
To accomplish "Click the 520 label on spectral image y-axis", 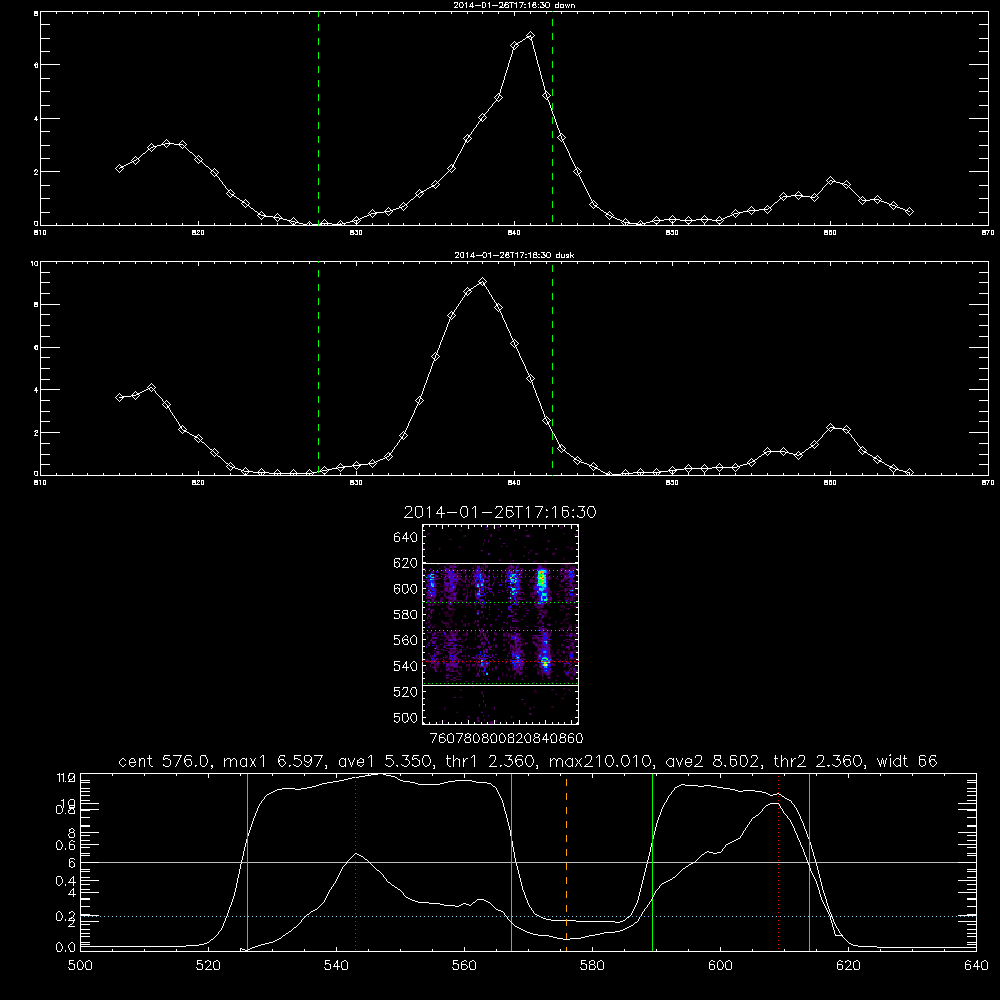I will (406, 692).
